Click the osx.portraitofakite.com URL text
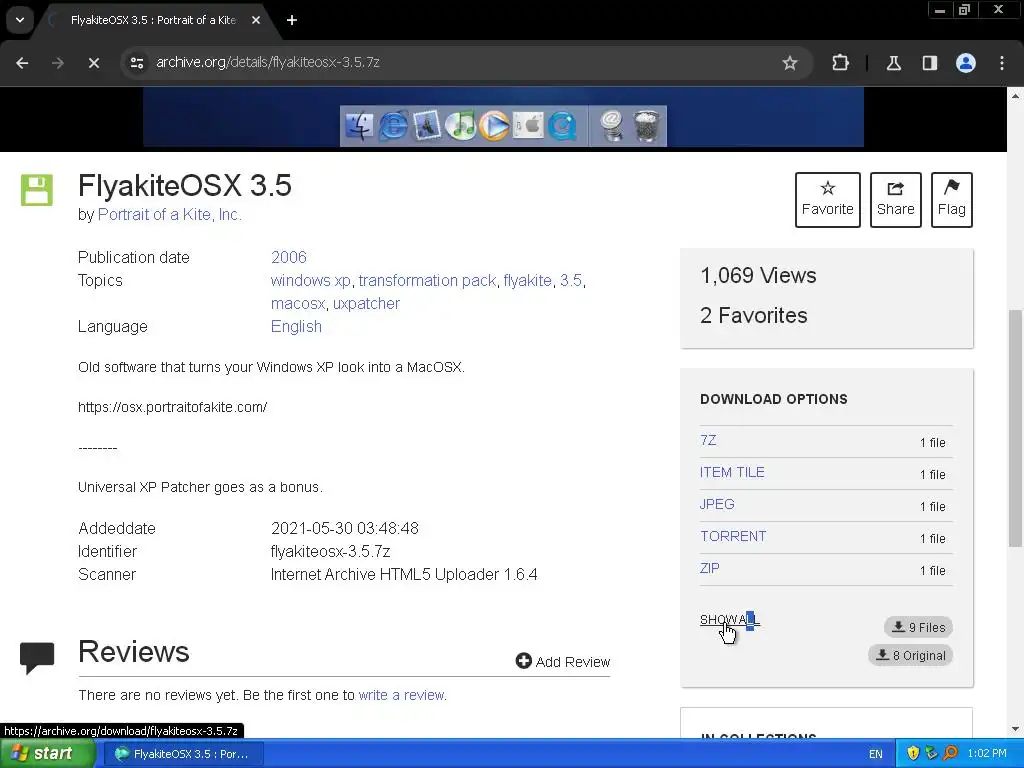This screenshot has width=1024, height=768. click(x=172, y=408)
